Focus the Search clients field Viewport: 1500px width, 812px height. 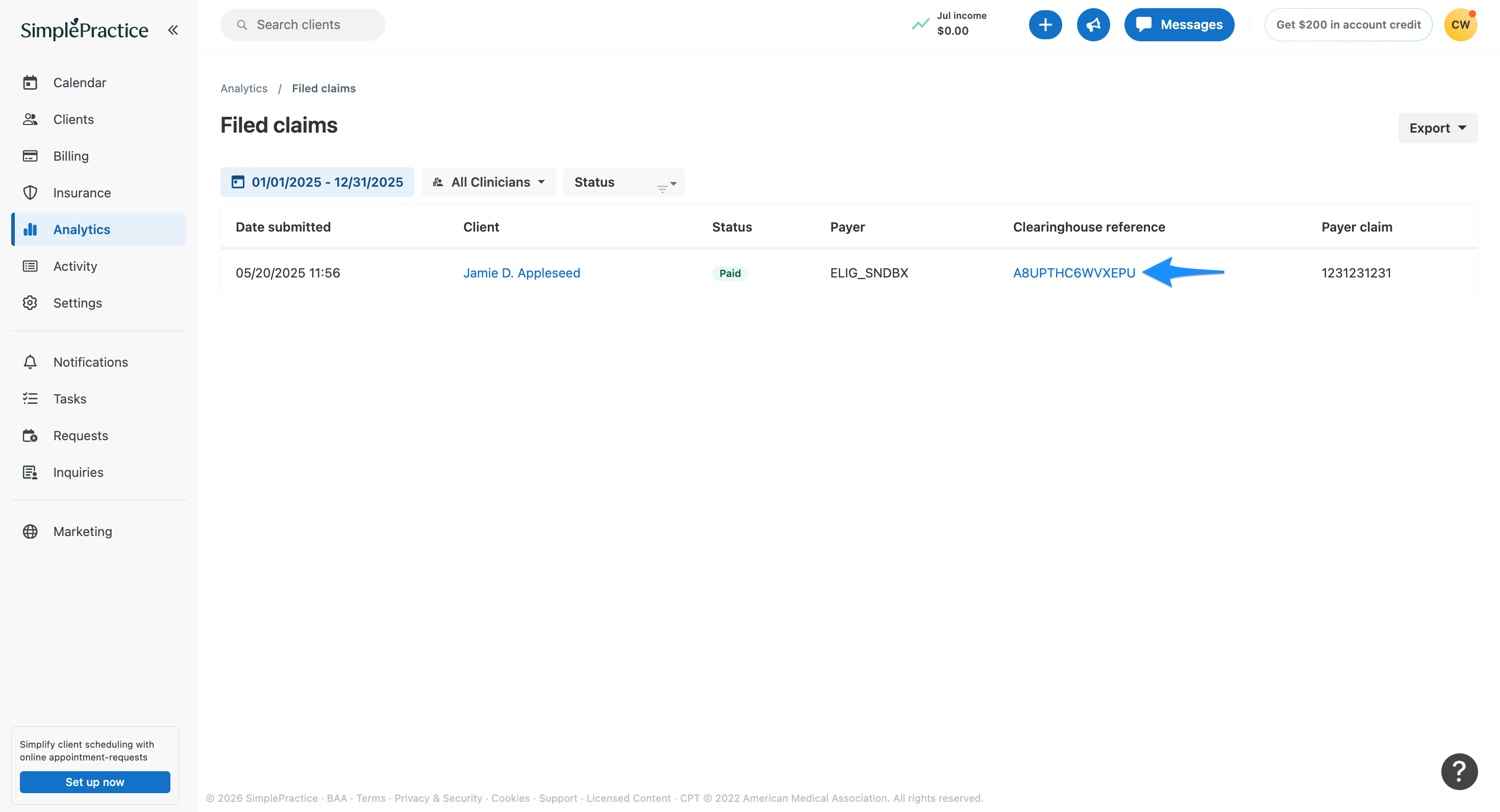(302, 24)
